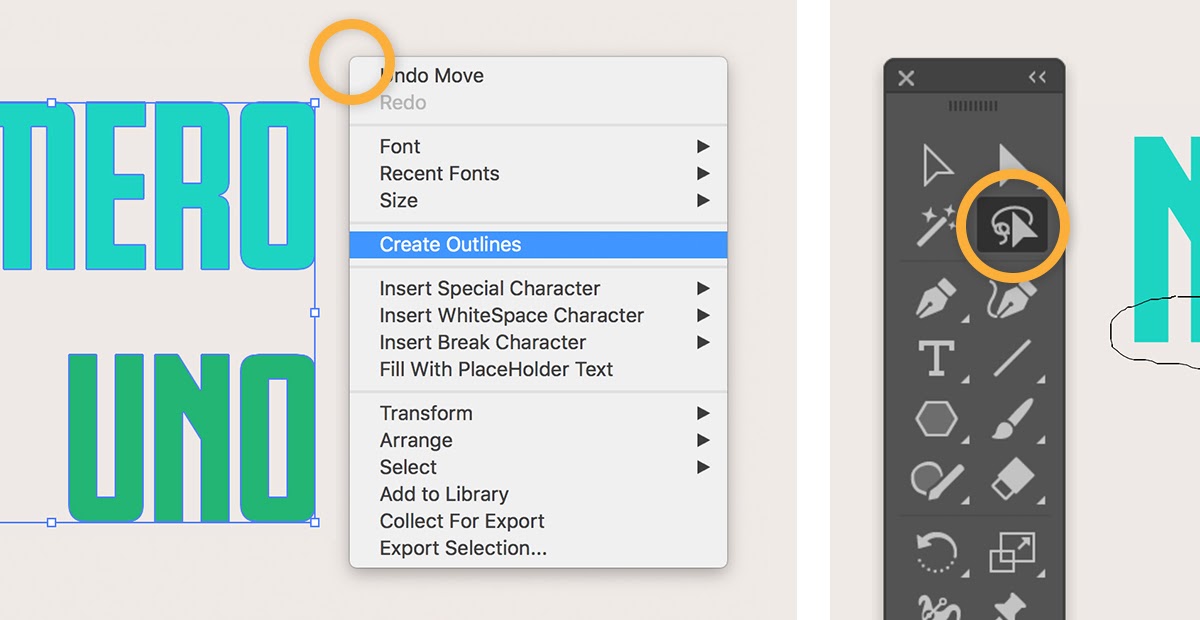Select the Polygon shape tool
The width and height of the screenshot is (1200, 620).
click(937, 419)
